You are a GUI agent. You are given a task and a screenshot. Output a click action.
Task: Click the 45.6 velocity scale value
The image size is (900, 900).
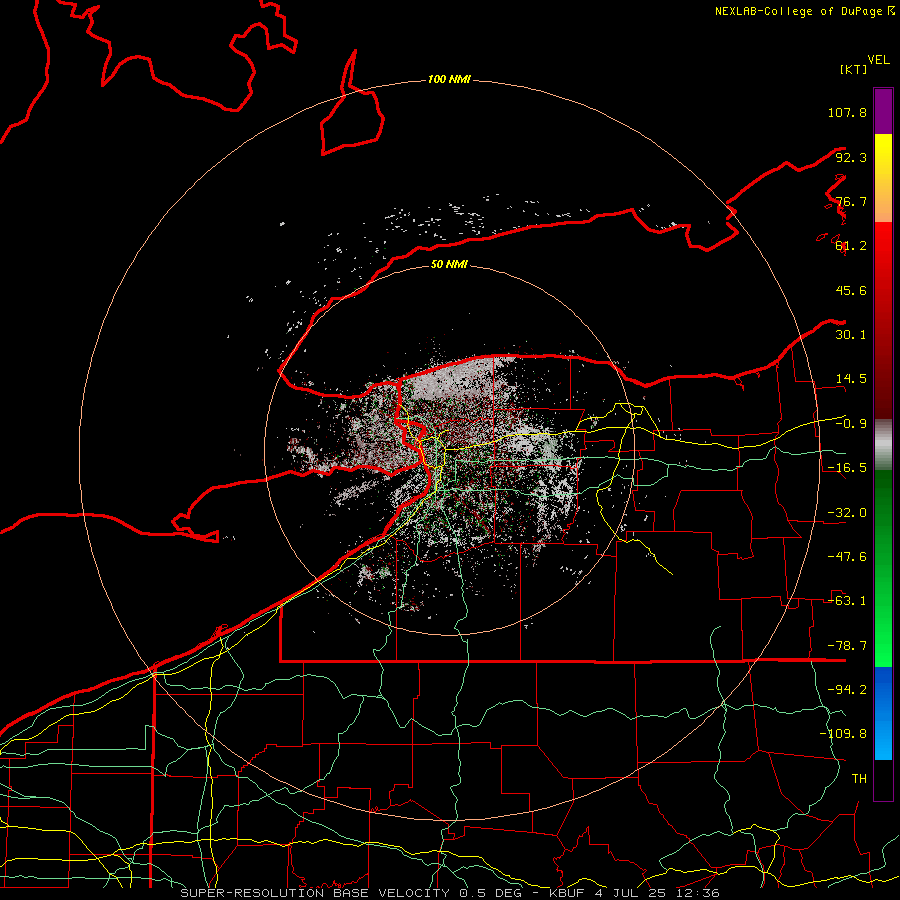851,290
